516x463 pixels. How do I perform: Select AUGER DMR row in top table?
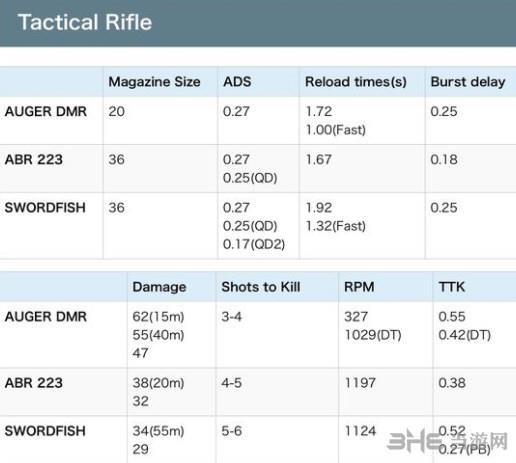pyautogui.click(x=258, y=121)
